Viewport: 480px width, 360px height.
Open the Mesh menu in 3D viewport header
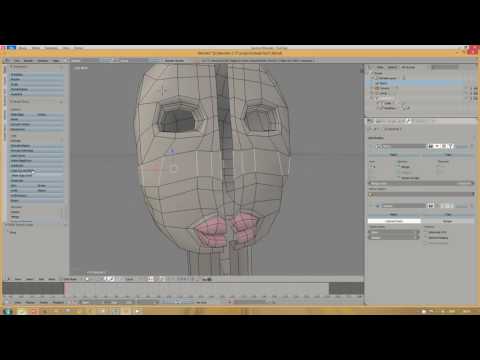tap(52, 279)
